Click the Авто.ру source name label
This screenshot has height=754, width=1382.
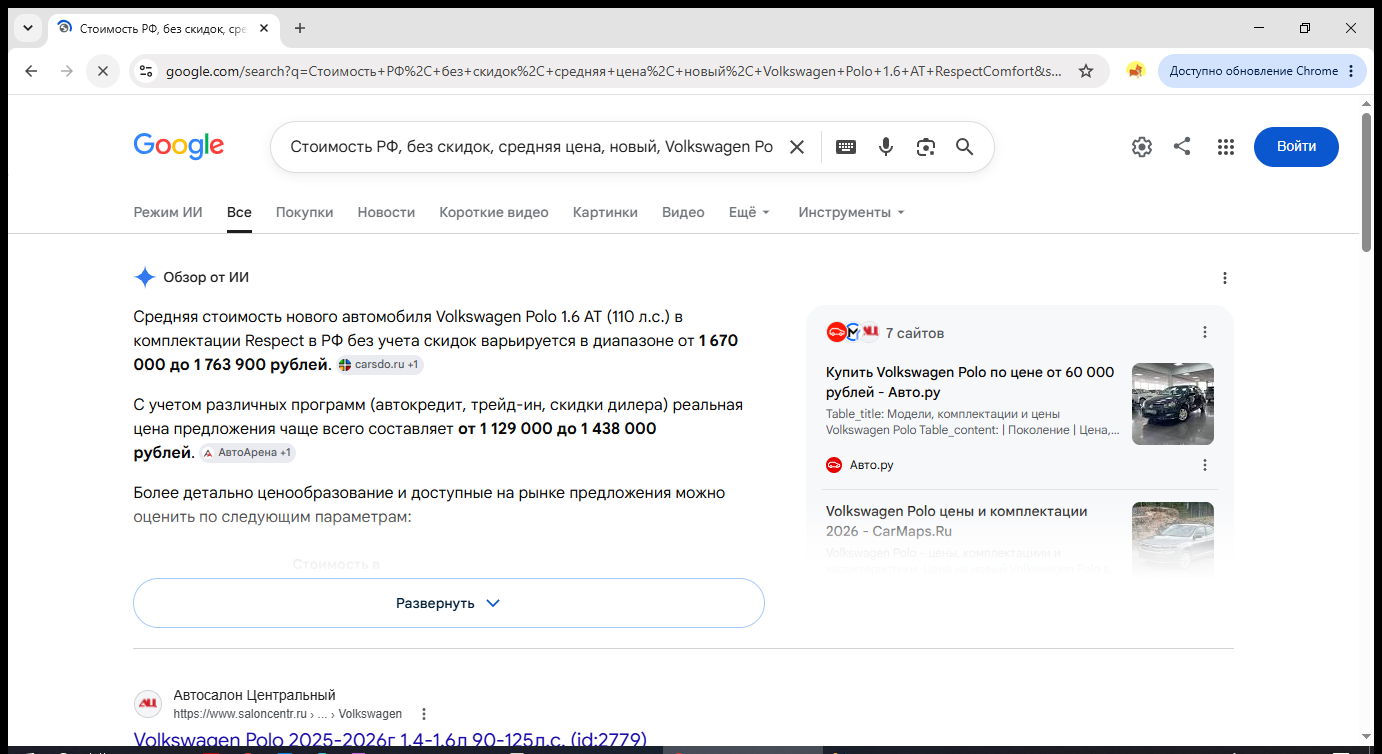[x=871, y=465]
